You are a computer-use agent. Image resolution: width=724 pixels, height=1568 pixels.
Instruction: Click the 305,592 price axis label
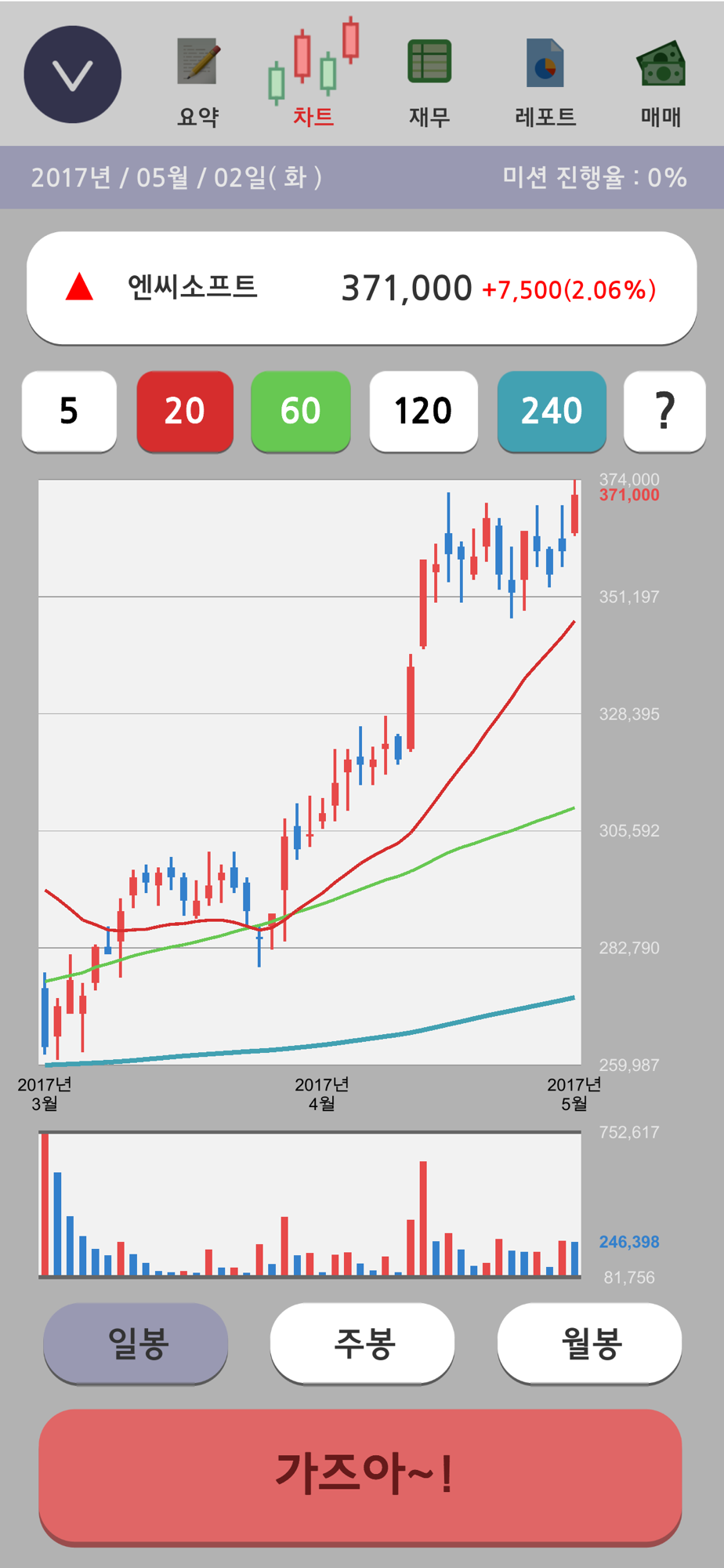[x=629, y=831]
